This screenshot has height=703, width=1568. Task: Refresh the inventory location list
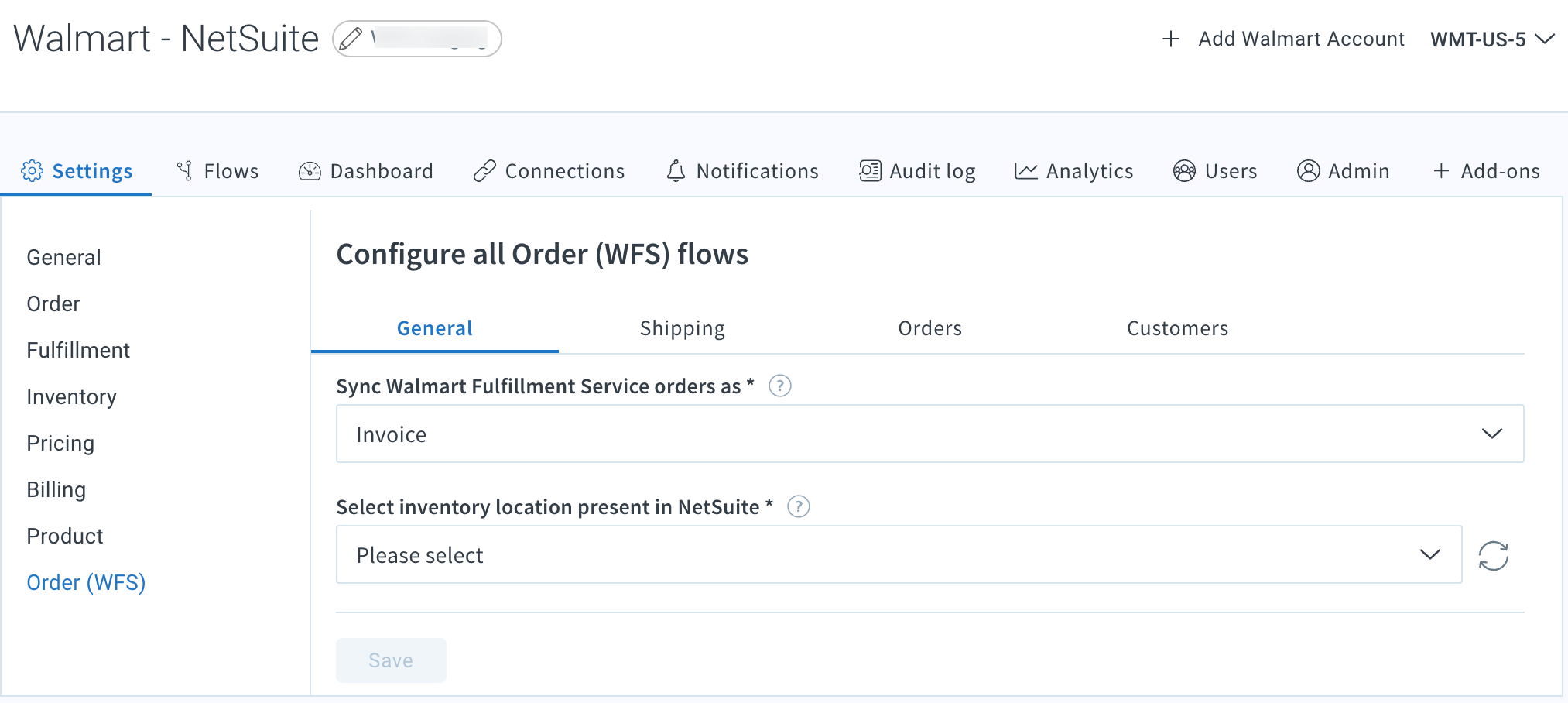pyautogui.click(x=1493, y=555)
